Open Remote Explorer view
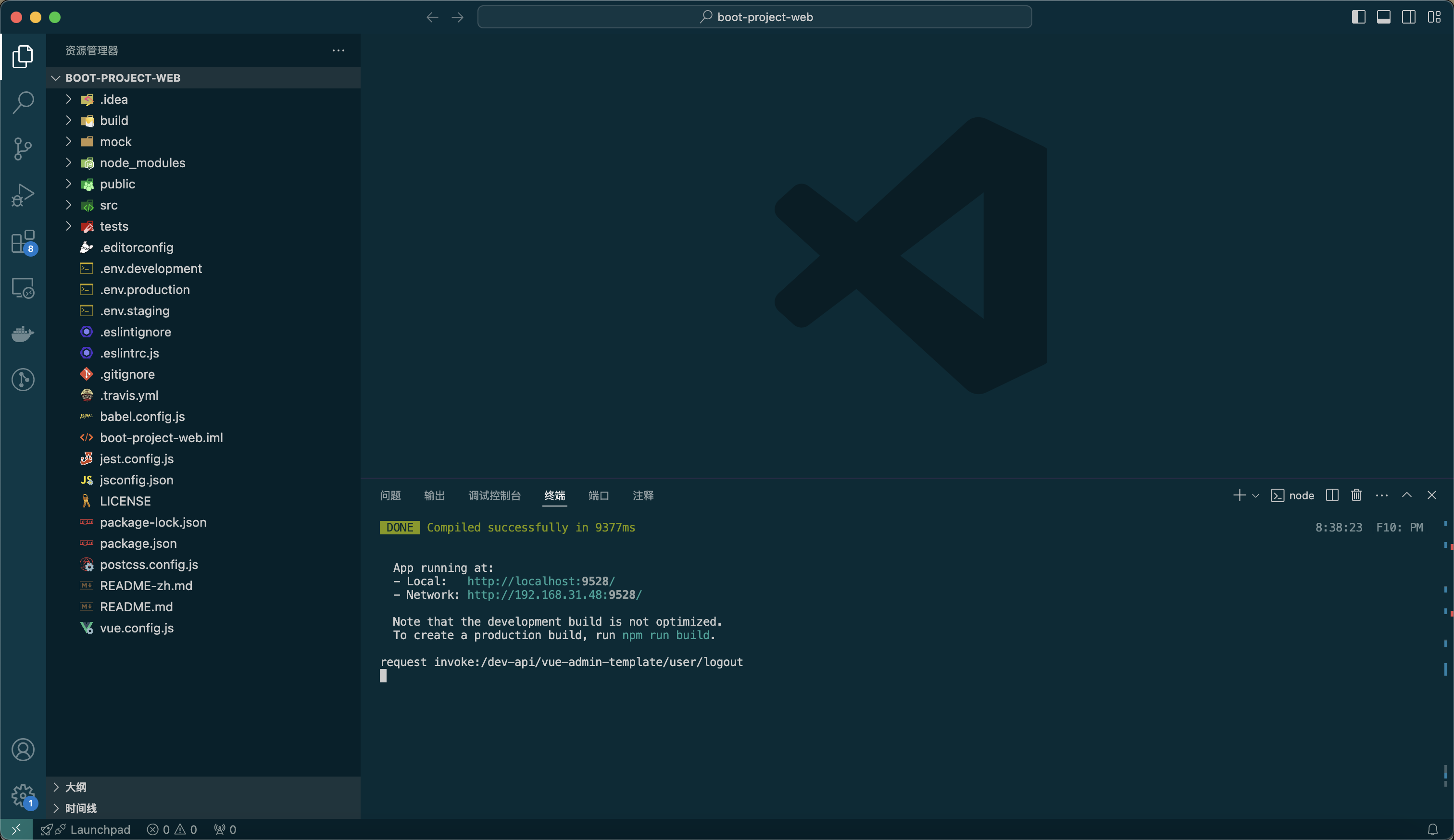Screen dimensions: 1454x840 pos(23,288)
